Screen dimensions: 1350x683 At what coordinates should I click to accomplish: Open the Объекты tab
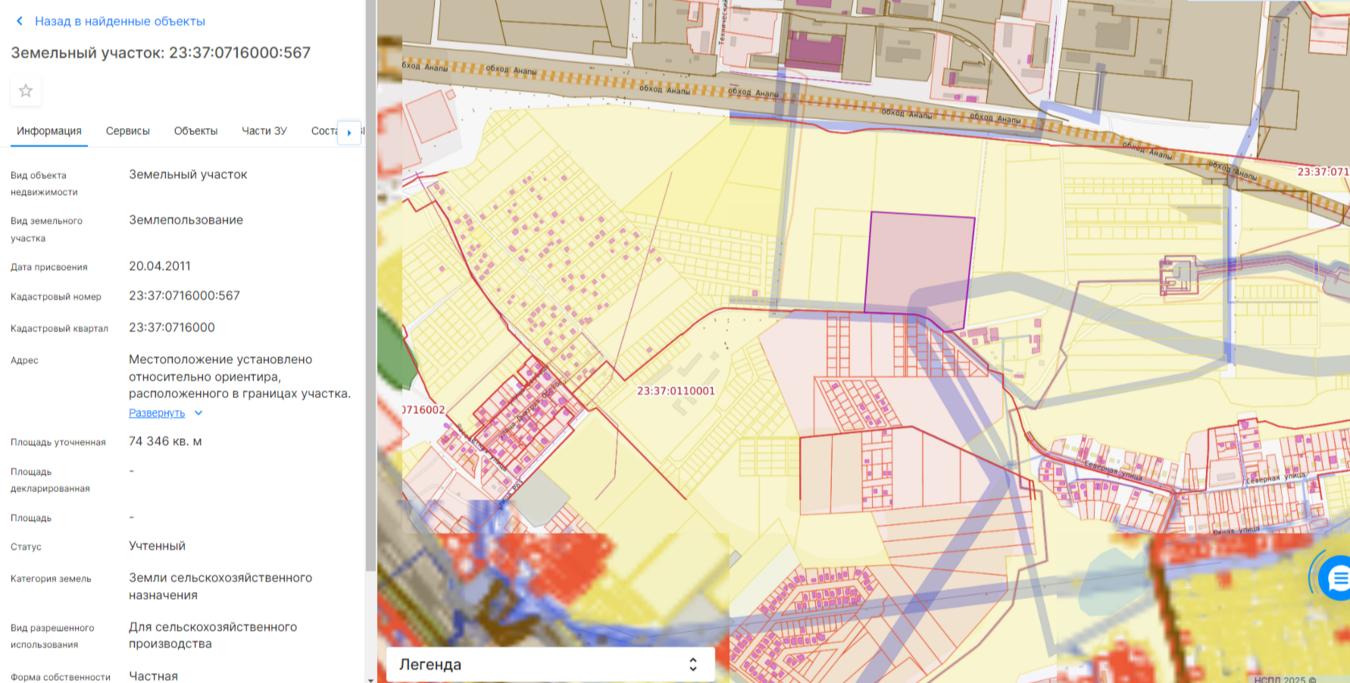click(x=195, y=131)
